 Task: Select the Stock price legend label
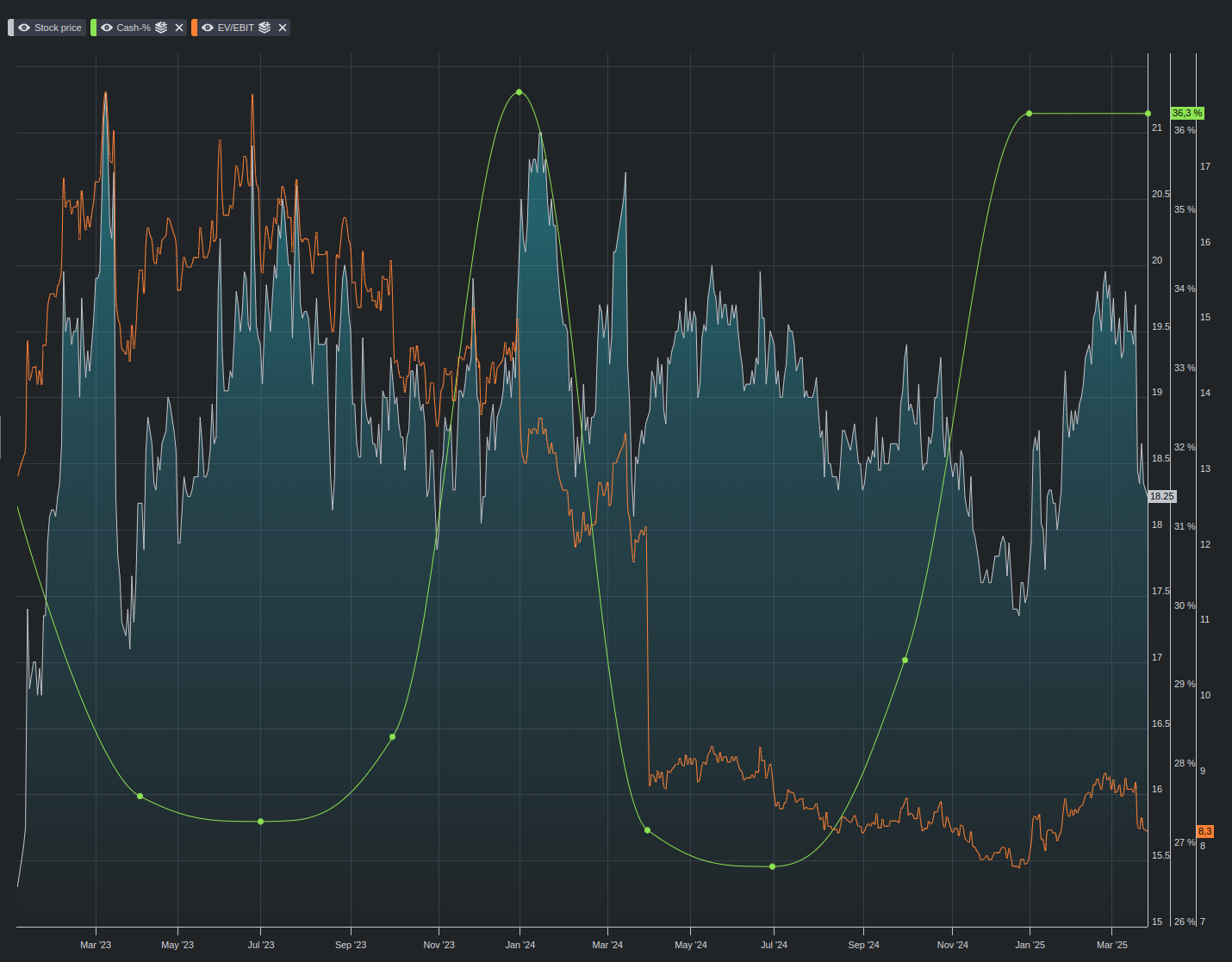coord(58,28)
